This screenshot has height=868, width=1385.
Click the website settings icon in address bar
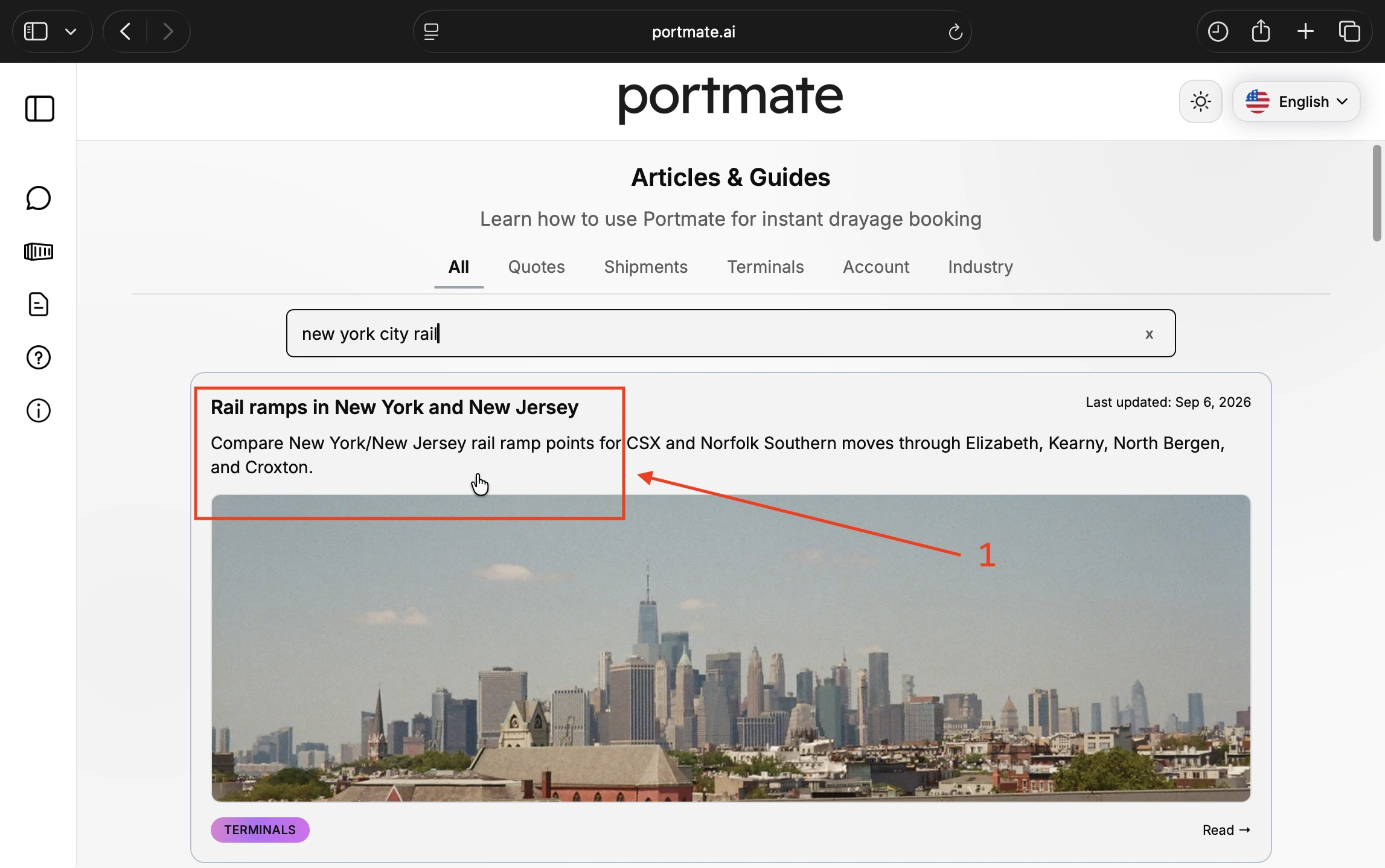[x=432, y=32]
